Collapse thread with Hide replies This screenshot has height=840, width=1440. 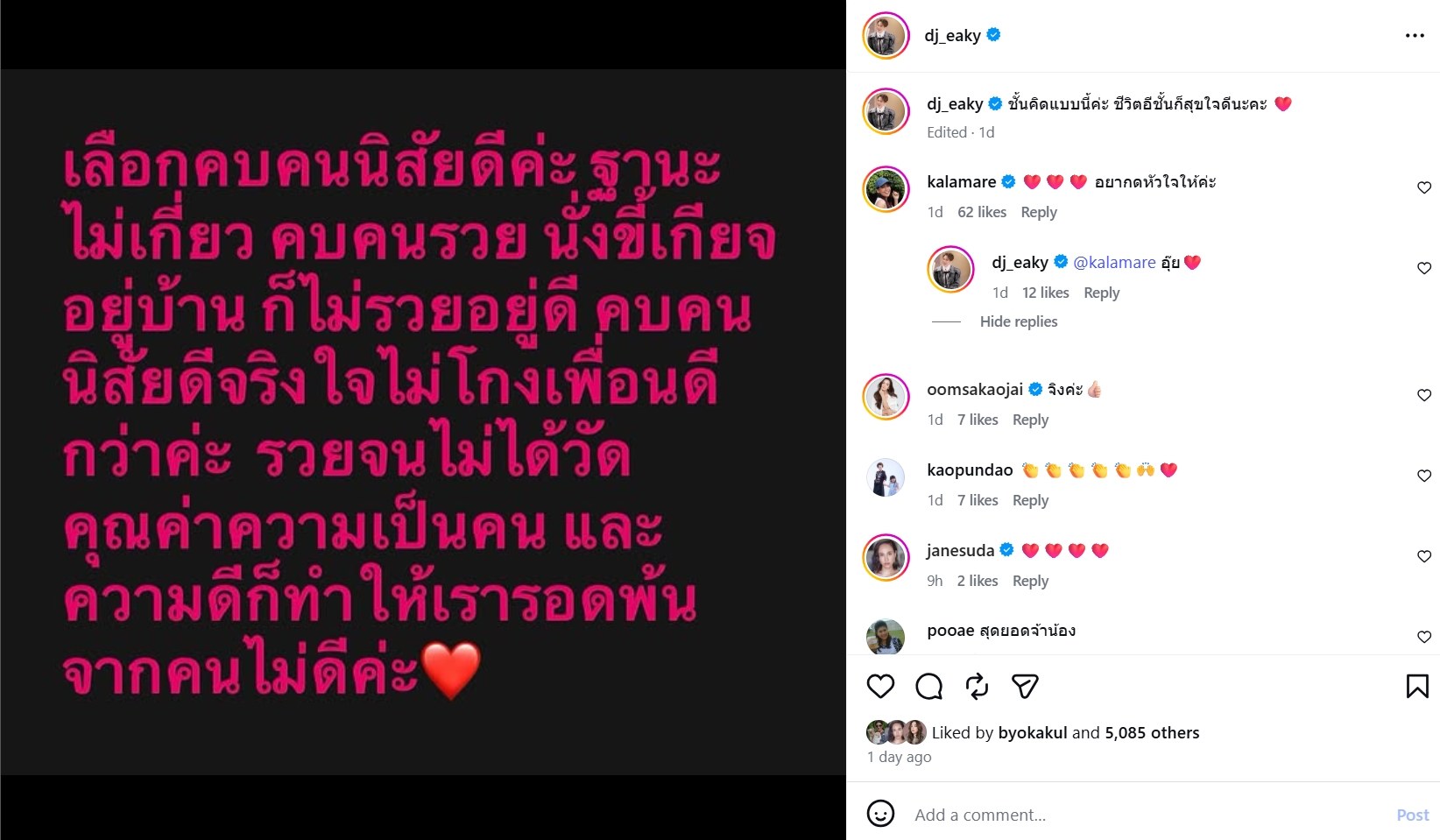point(1019,321)
